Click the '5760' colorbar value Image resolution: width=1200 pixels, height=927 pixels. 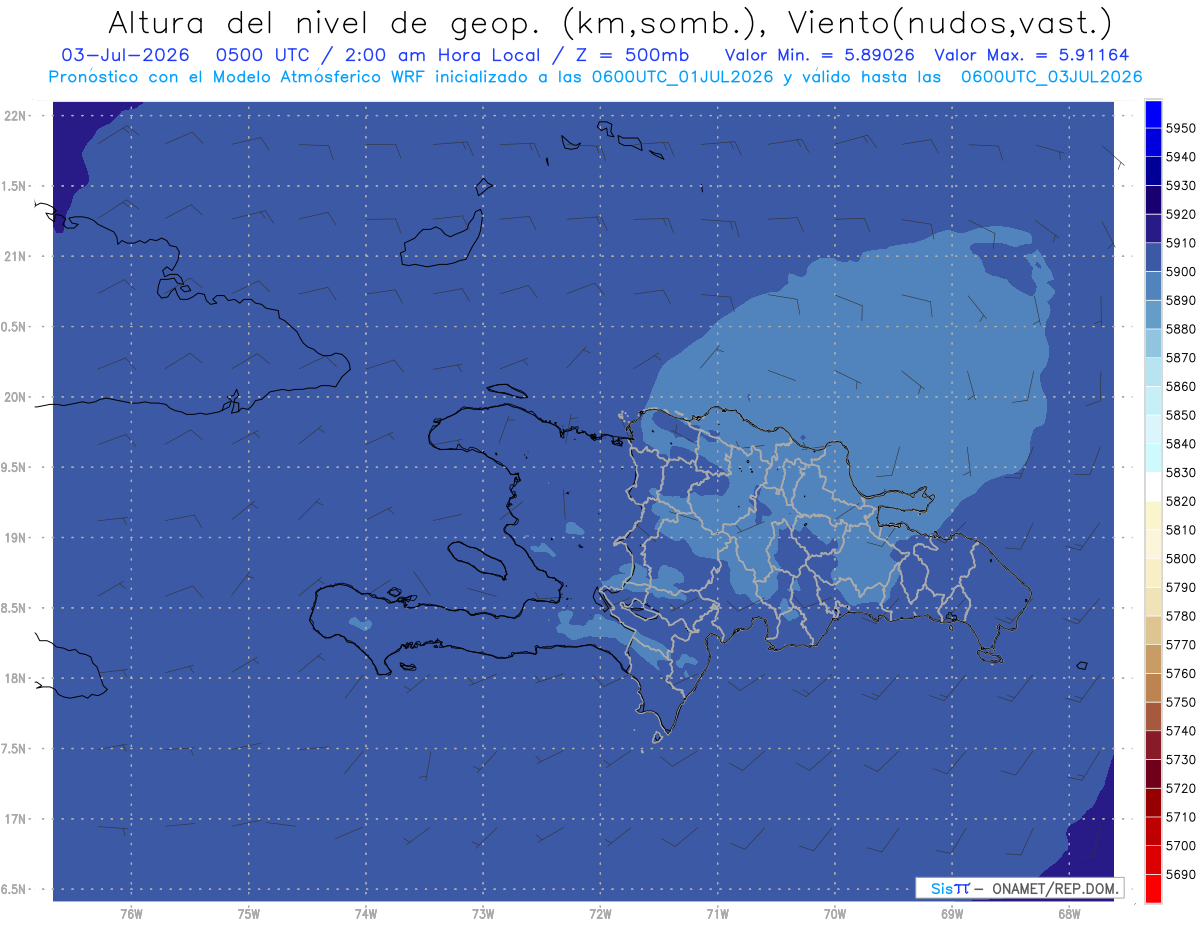1181,673
